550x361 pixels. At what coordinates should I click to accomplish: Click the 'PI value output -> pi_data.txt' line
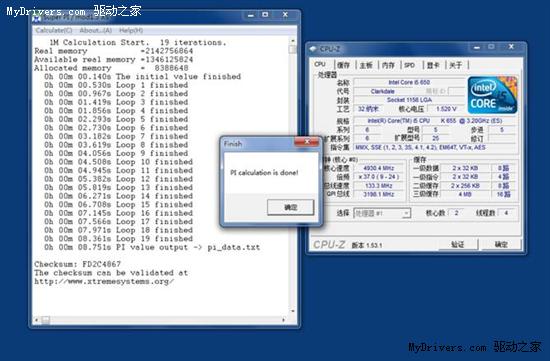(152, 247)
